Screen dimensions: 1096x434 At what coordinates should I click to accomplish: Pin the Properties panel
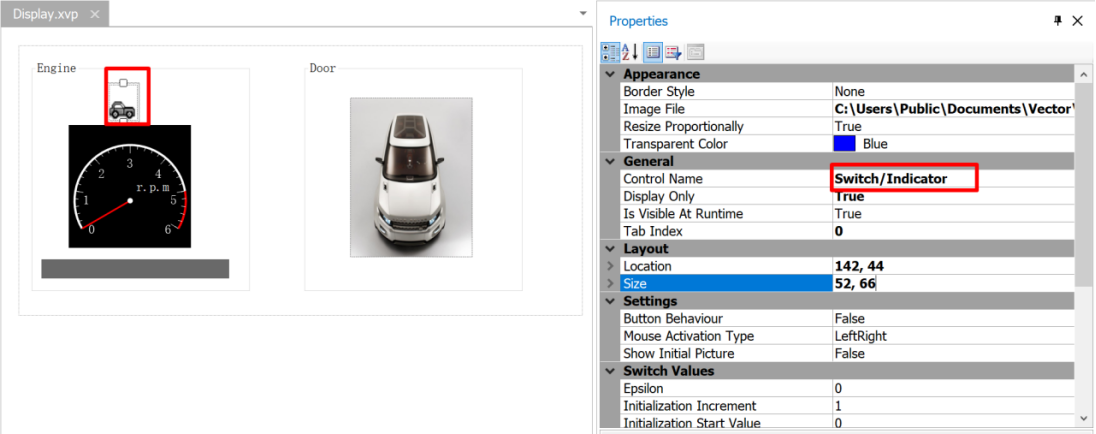(x=1058, y=21)
